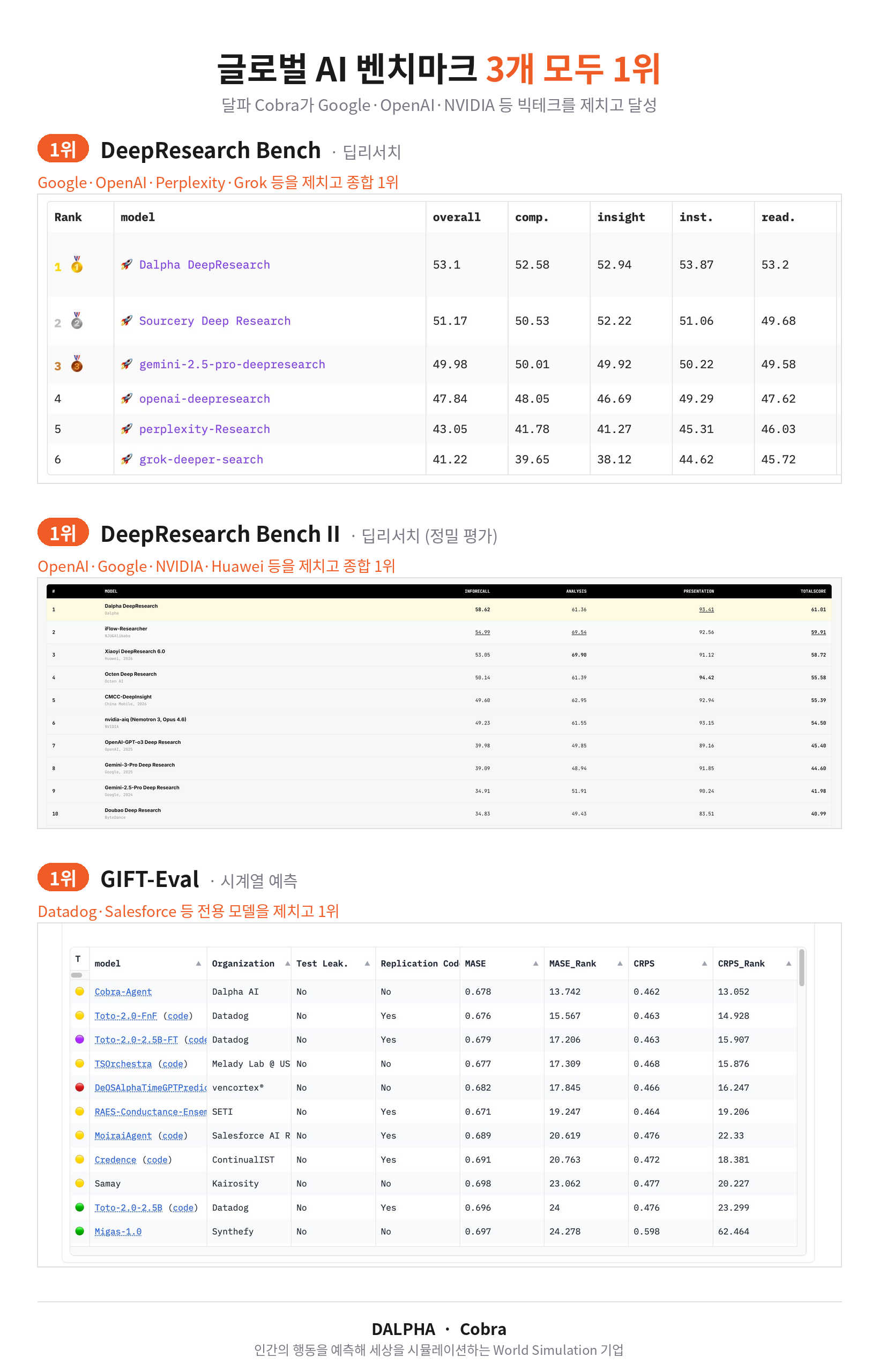Viewport: 879px width, 1372px height.
Task: Click the yellow type dot of Credence row
Action: 80,1159
